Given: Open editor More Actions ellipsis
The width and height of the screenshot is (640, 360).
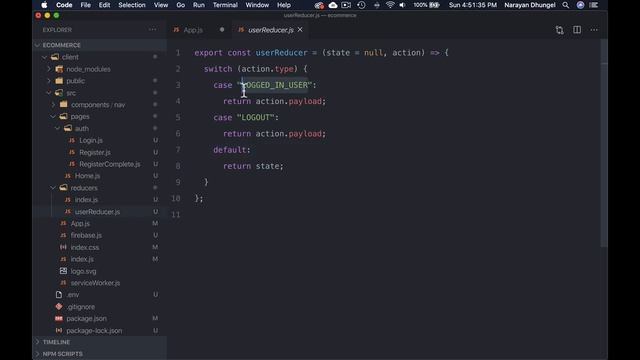Looking at the screenshot, I should click(594, 30).
